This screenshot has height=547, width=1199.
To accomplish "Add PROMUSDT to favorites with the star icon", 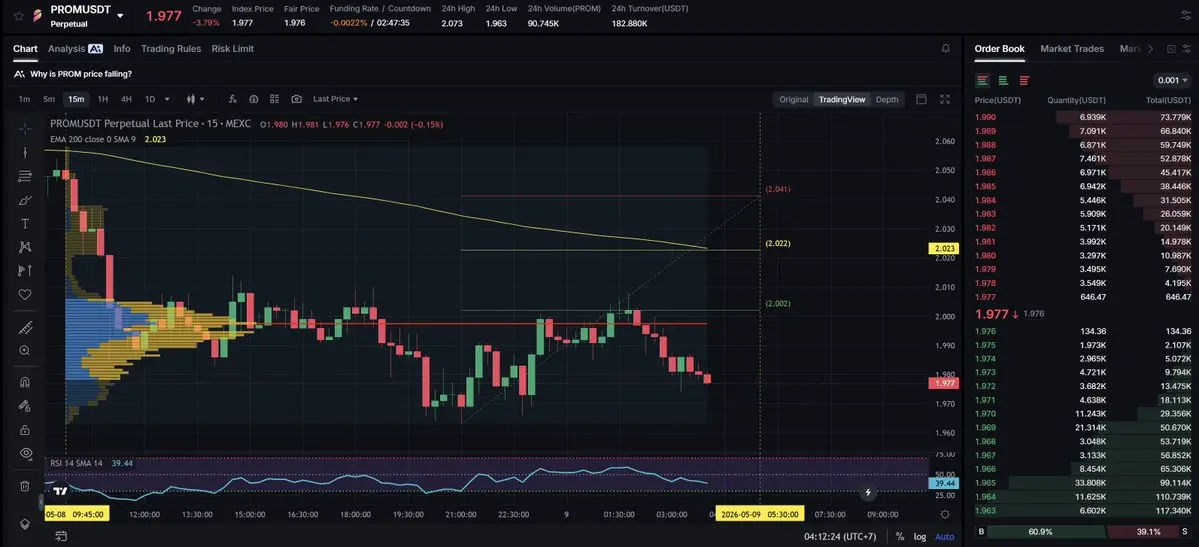I will pos(18,15).
